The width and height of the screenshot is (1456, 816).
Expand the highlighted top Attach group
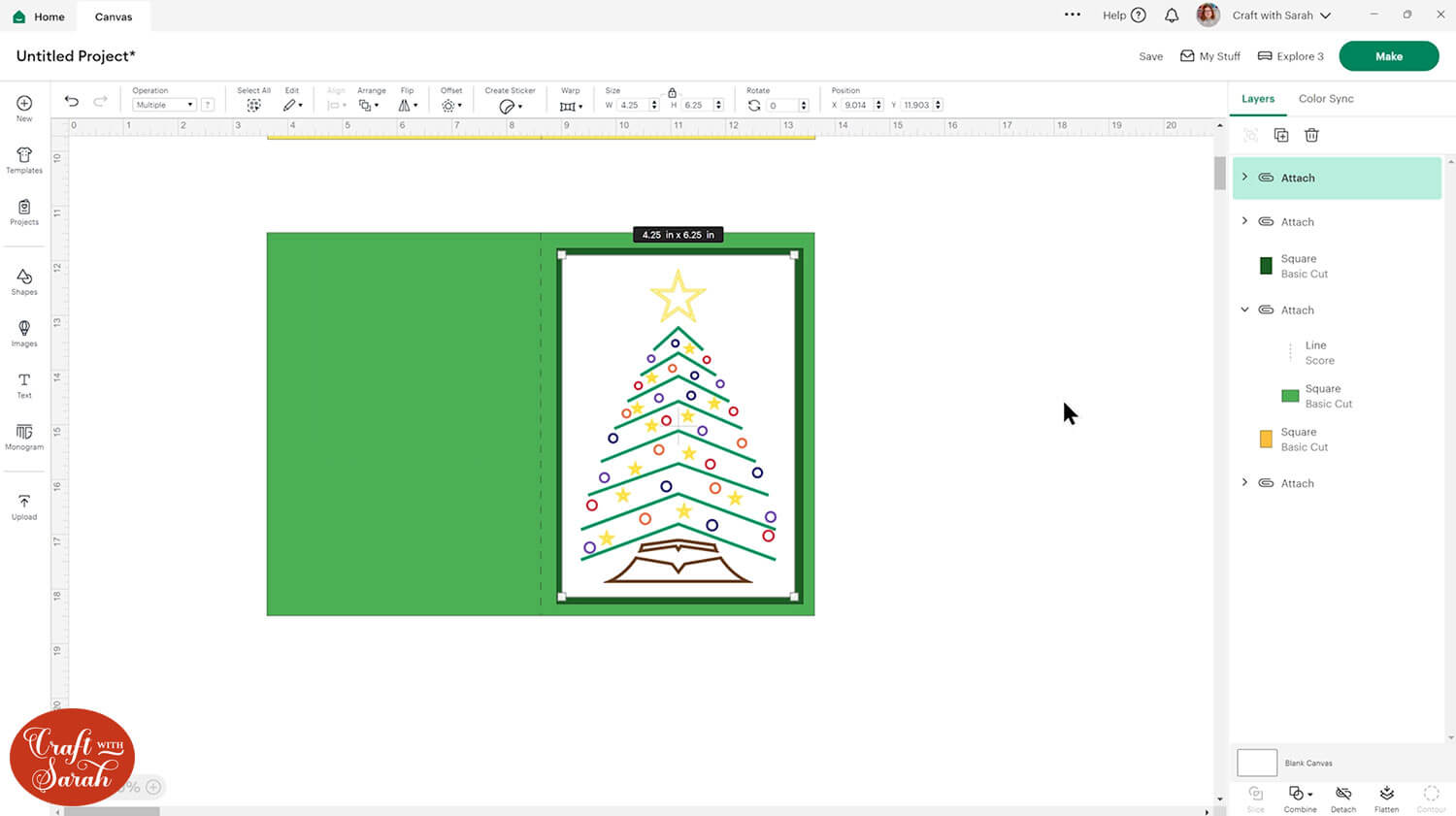[x=1245, y=178]
